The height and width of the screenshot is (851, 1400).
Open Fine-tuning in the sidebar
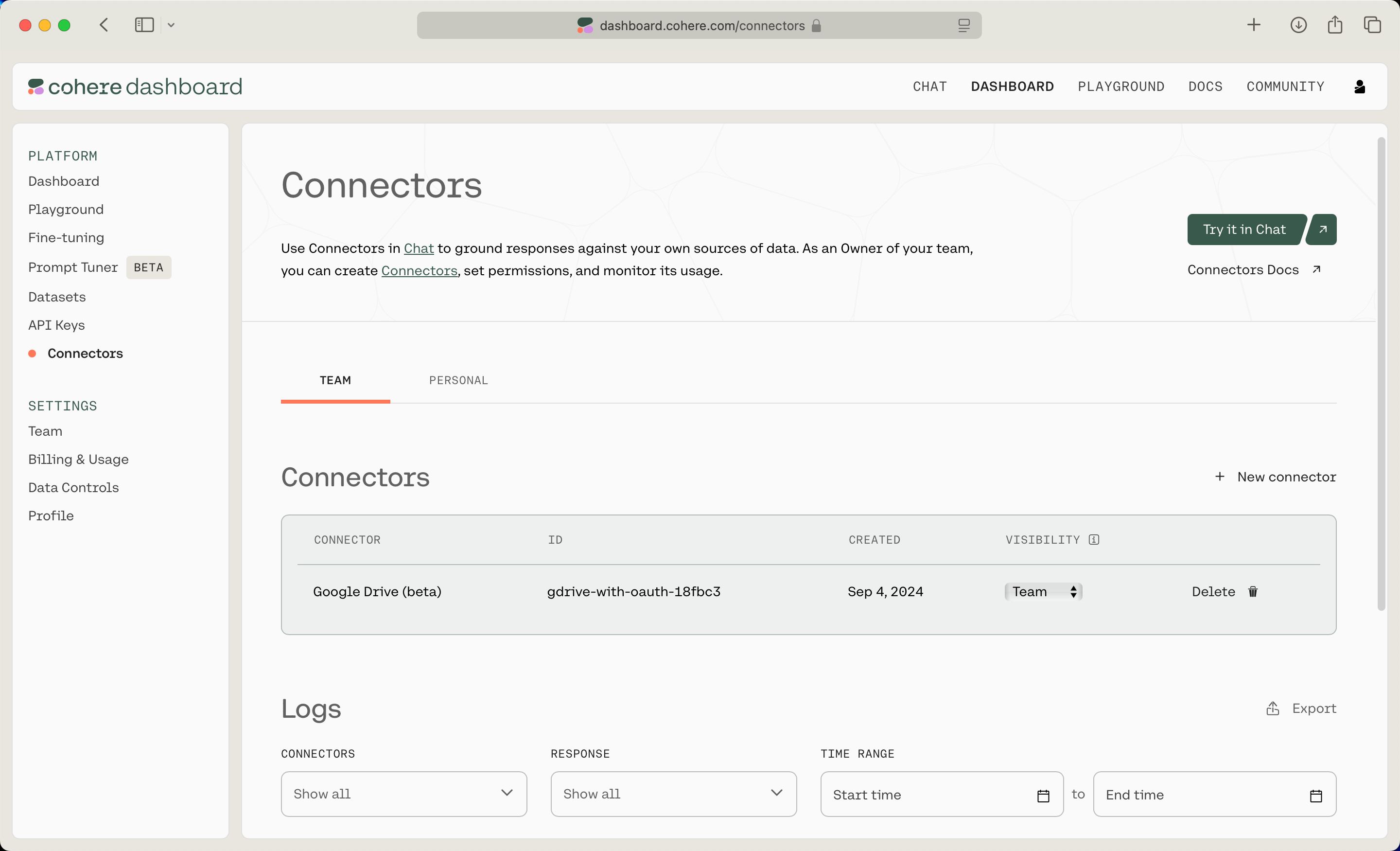(x=67, y=238)
